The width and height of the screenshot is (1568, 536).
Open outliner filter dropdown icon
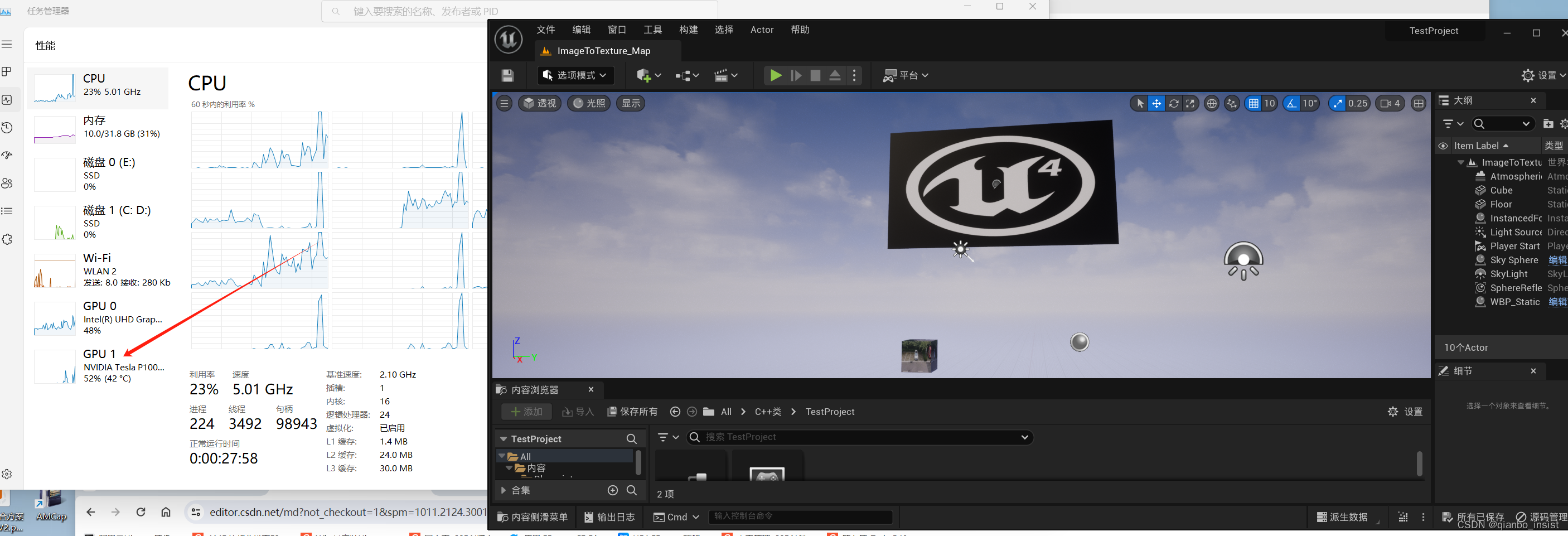tap(1453, 124)
